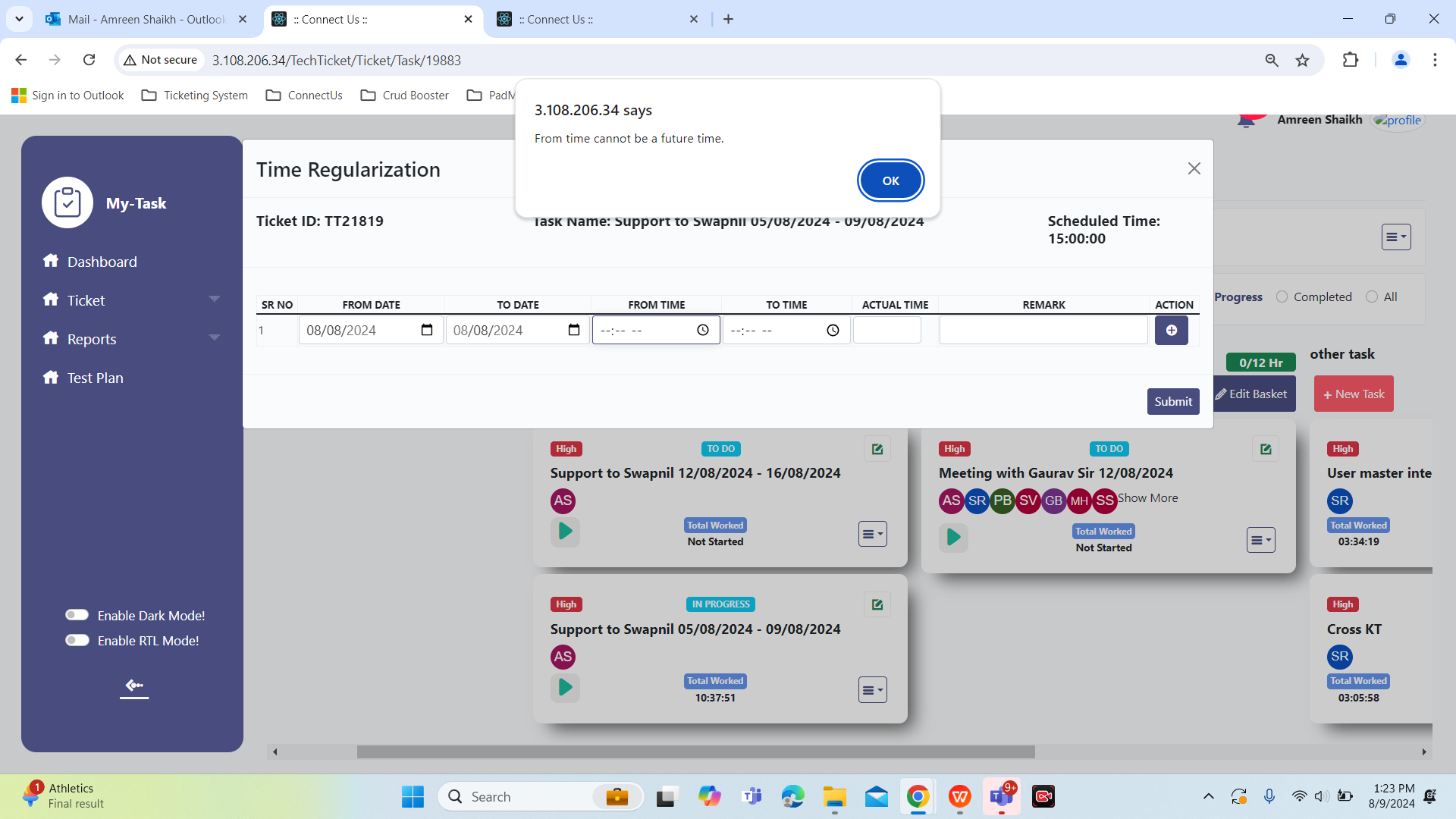Open Test Plan in the sidebar
This screenshot has height=819, width=1456.
click(95, 378)
